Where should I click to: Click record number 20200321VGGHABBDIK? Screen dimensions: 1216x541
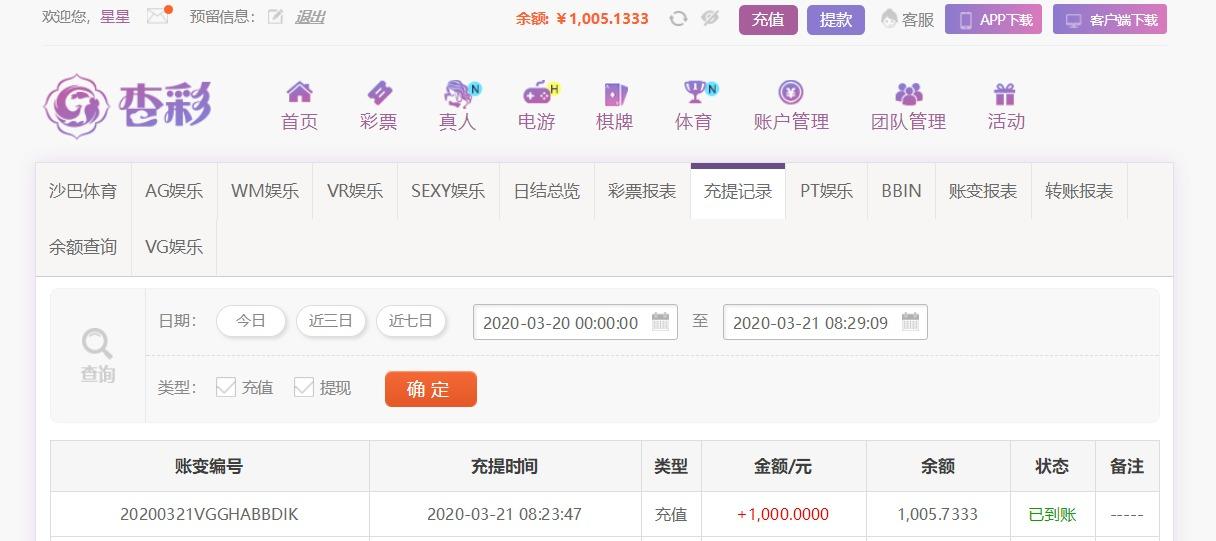pos(209,515)
